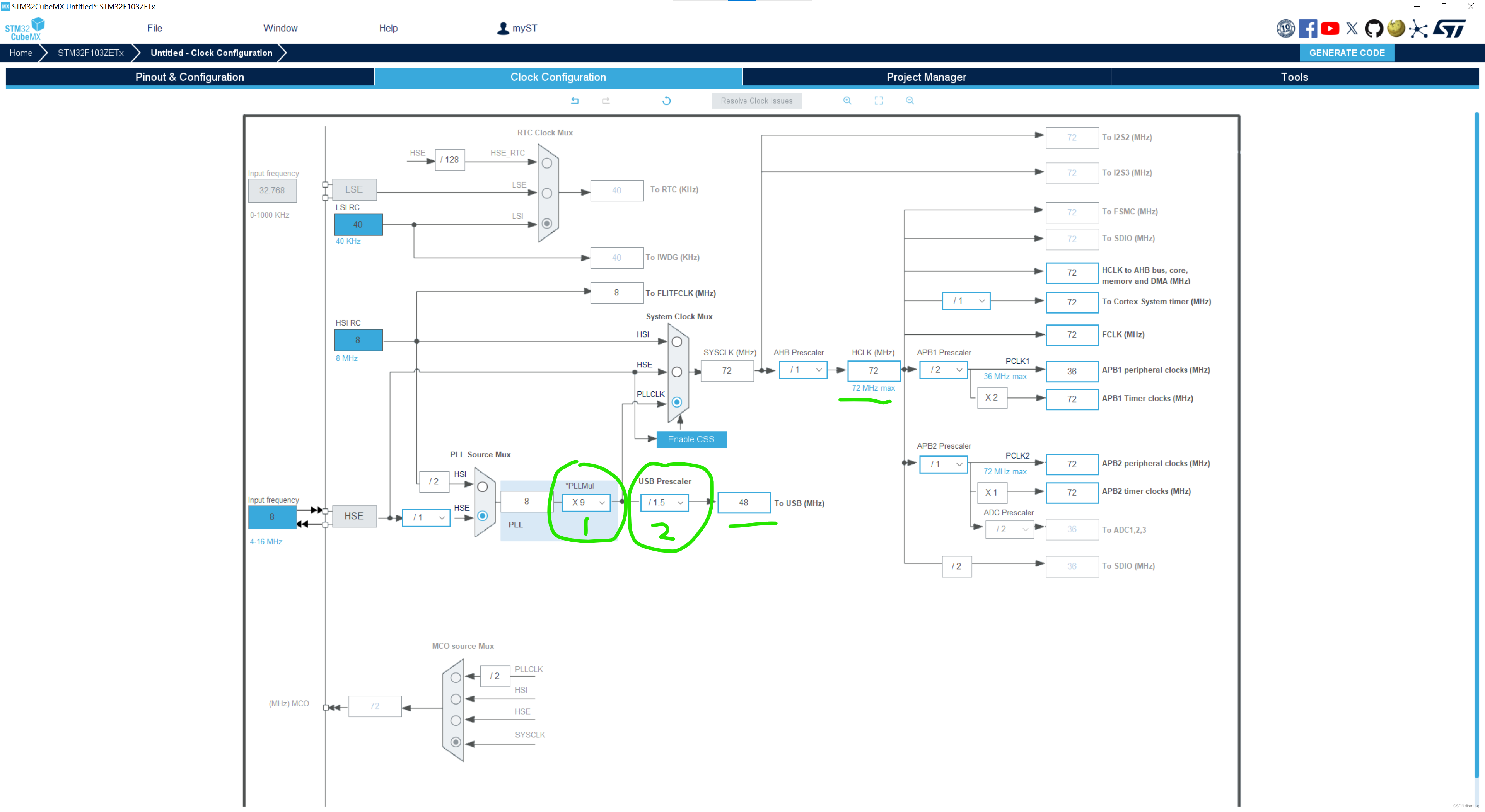Select PLLCLK in System Clock Mux
Screen dimensions: 1485x812
click(677, 402)
